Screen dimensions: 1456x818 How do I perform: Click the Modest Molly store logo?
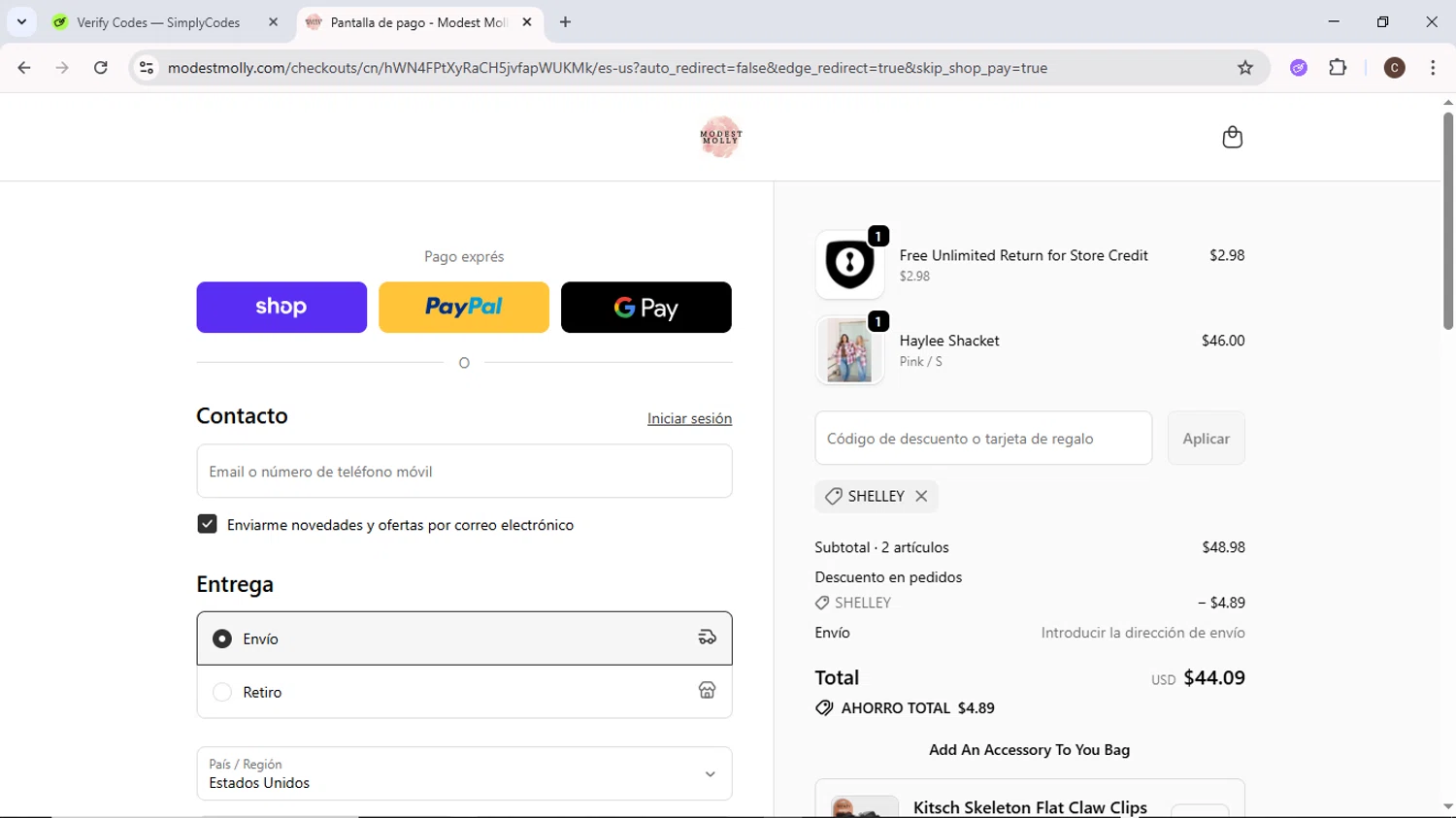click(720, 137)
